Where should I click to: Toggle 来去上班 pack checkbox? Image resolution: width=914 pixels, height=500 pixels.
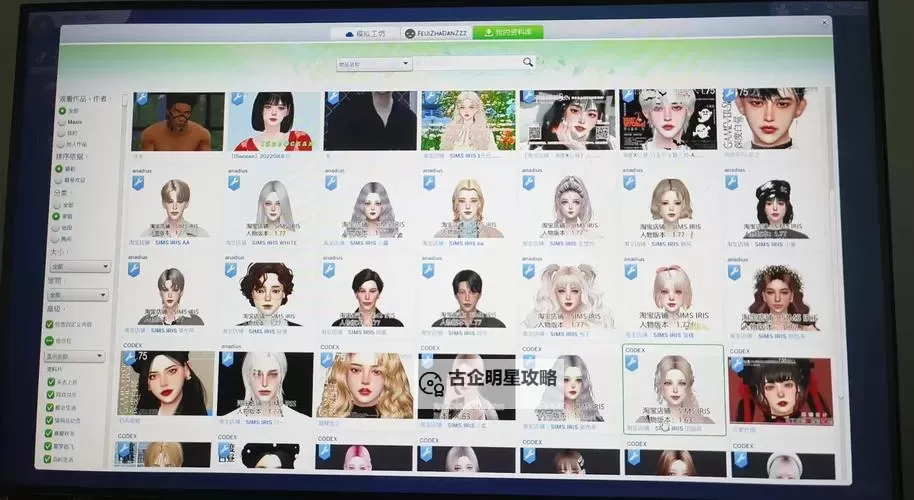click(x=51, y=382)
